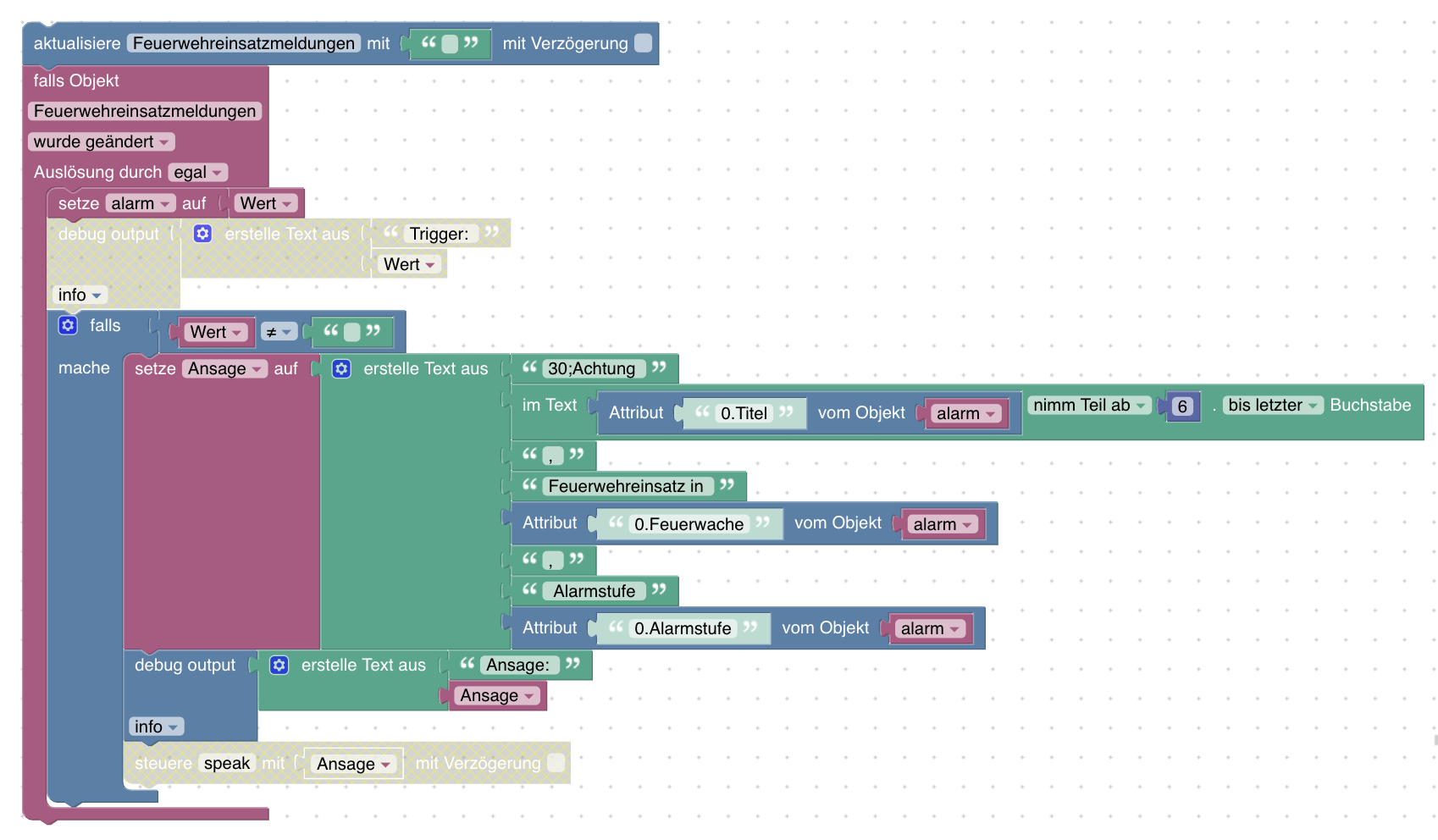
Task: Open Wert dropdown in falls condition
Action: (216, 332)
